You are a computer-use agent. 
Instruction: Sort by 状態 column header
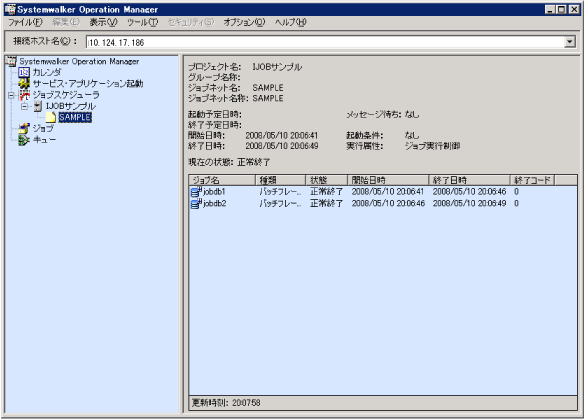326,180
